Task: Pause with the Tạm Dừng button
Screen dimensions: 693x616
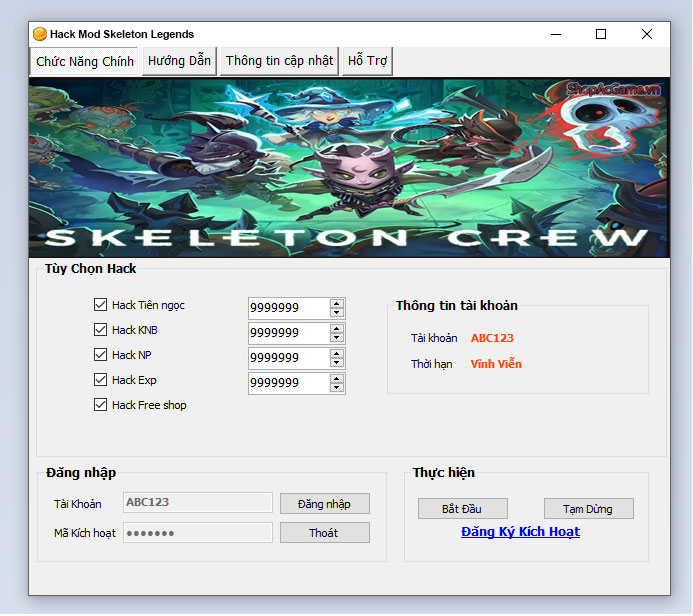Action: tap(588, 509)
